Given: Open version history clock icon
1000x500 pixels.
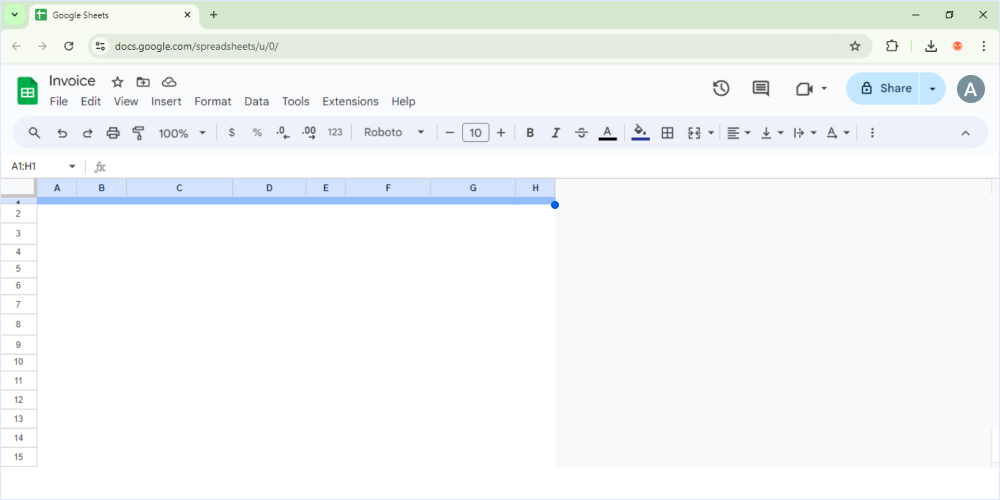Looking at the screenshot, I should [x=721, y=88].
